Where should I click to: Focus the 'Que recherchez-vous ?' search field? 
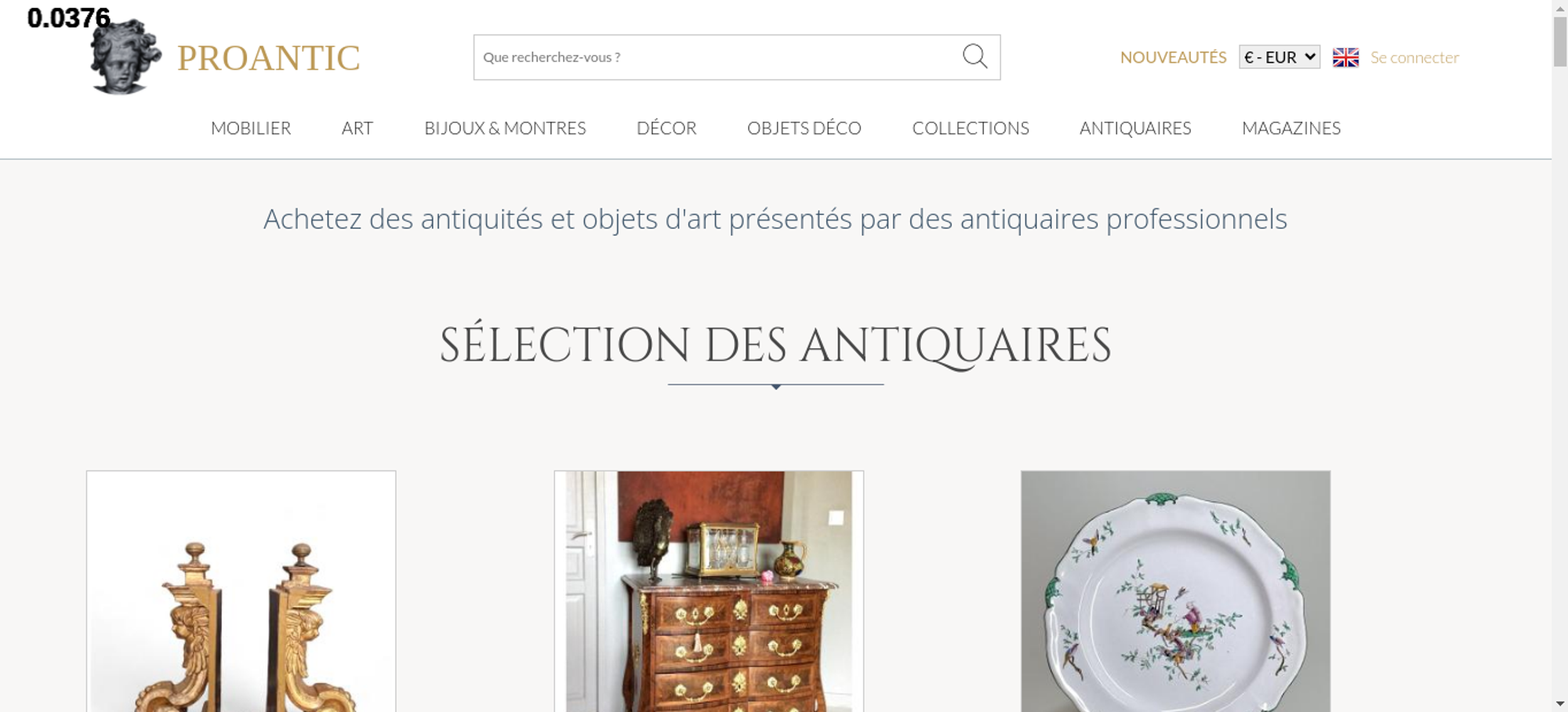[717, 57]
